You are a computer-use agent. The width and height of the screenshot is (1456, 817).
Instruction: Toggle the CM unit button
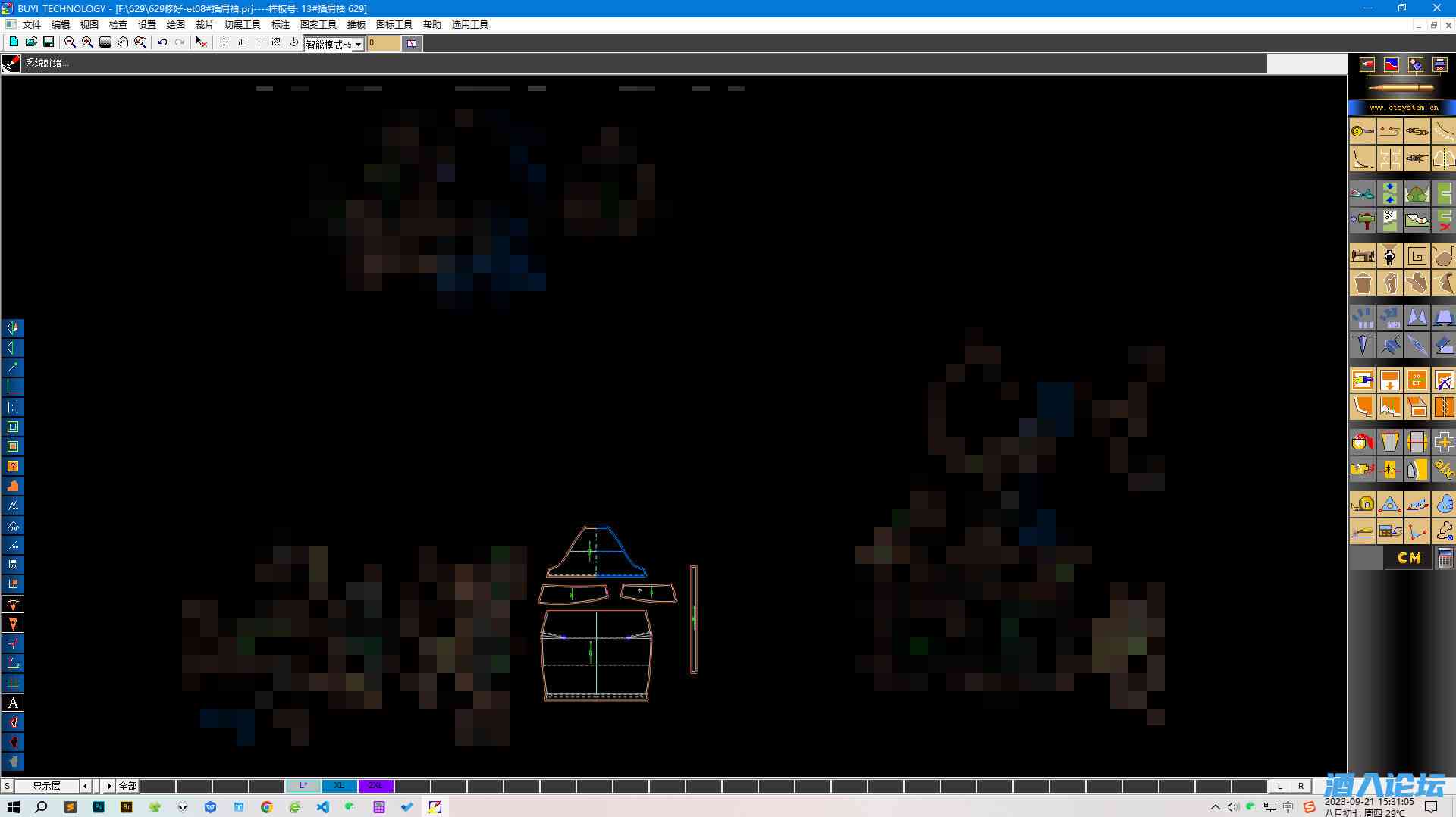1409,559
